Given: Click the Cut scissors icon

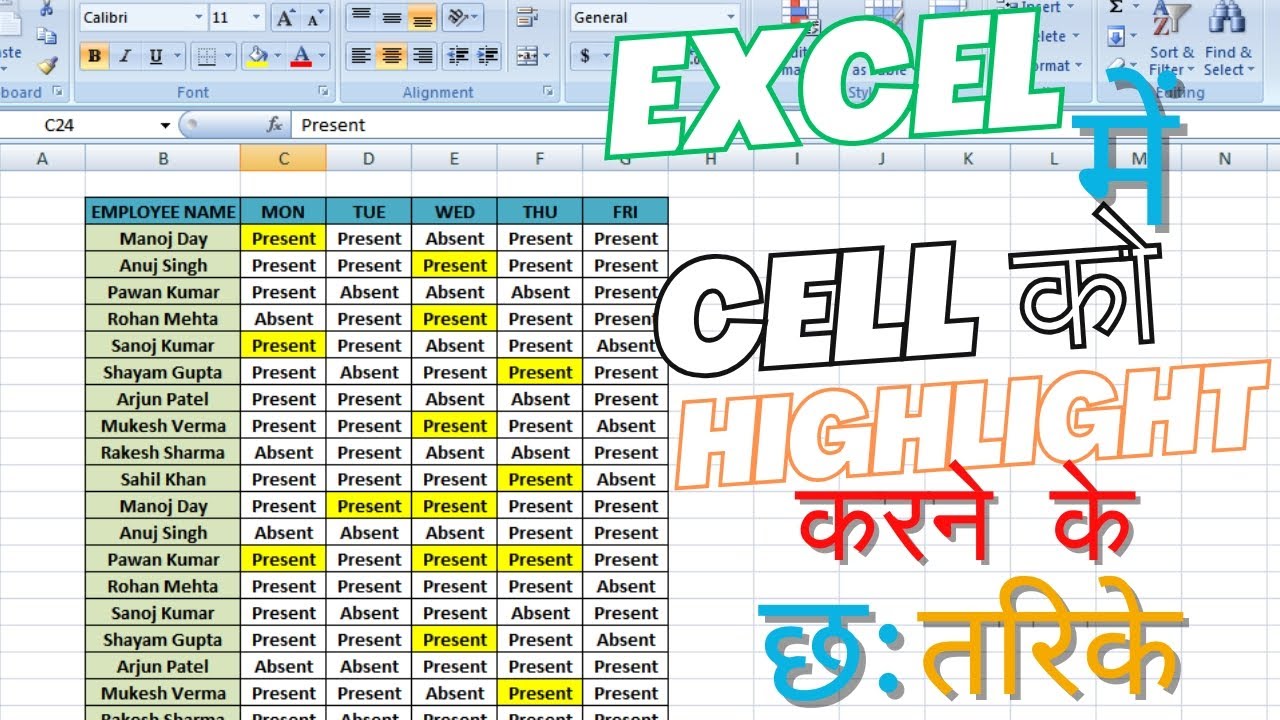Looking at the screenshot, I should (46, 8).
